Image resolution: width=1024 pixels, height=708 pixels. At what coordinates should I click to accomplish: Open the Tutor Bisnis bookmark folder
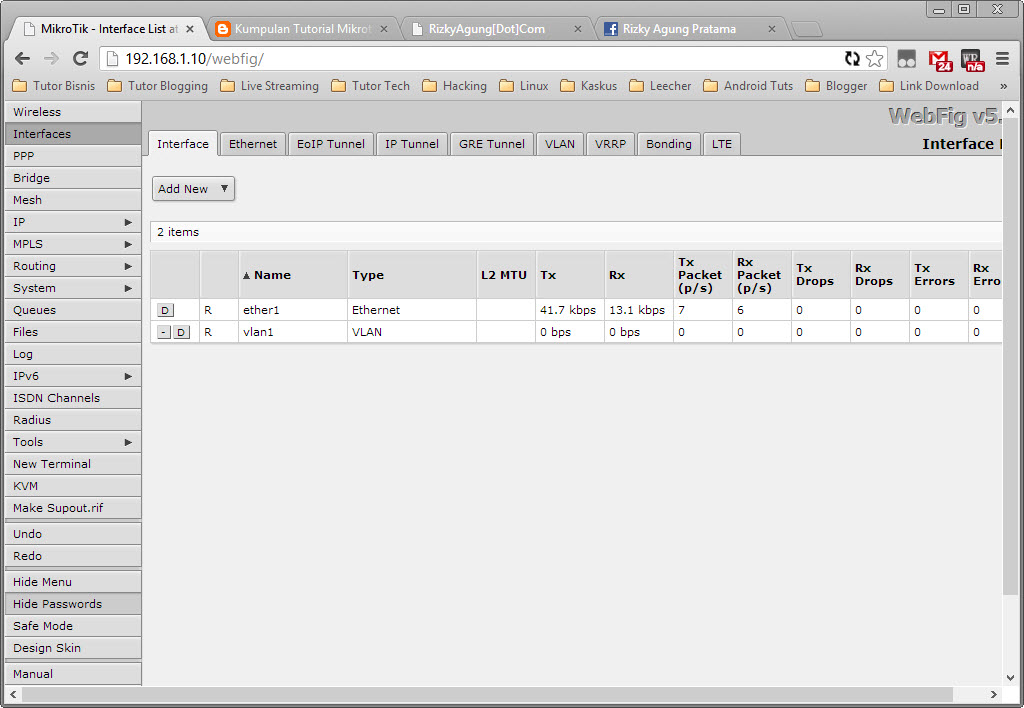click(54, 86)
